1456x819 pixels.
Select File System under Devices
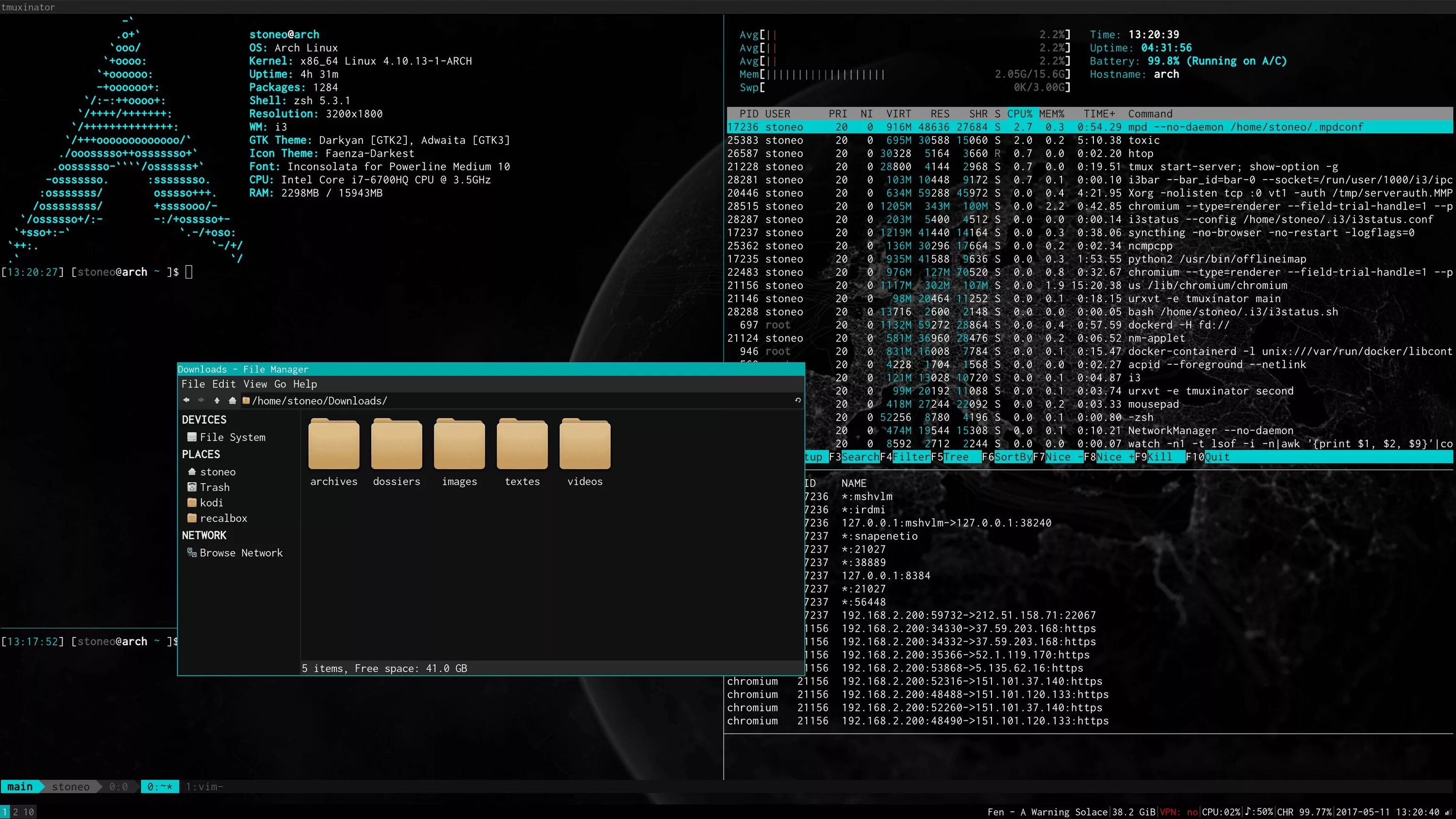(232, 437)
